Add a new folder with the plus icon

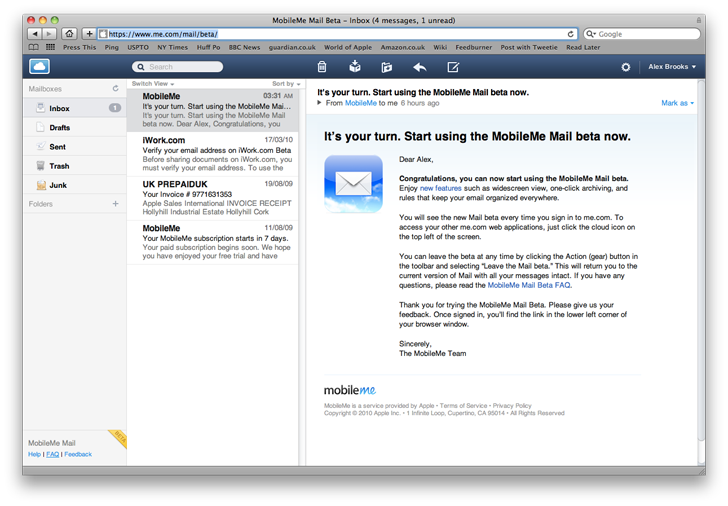116,203
